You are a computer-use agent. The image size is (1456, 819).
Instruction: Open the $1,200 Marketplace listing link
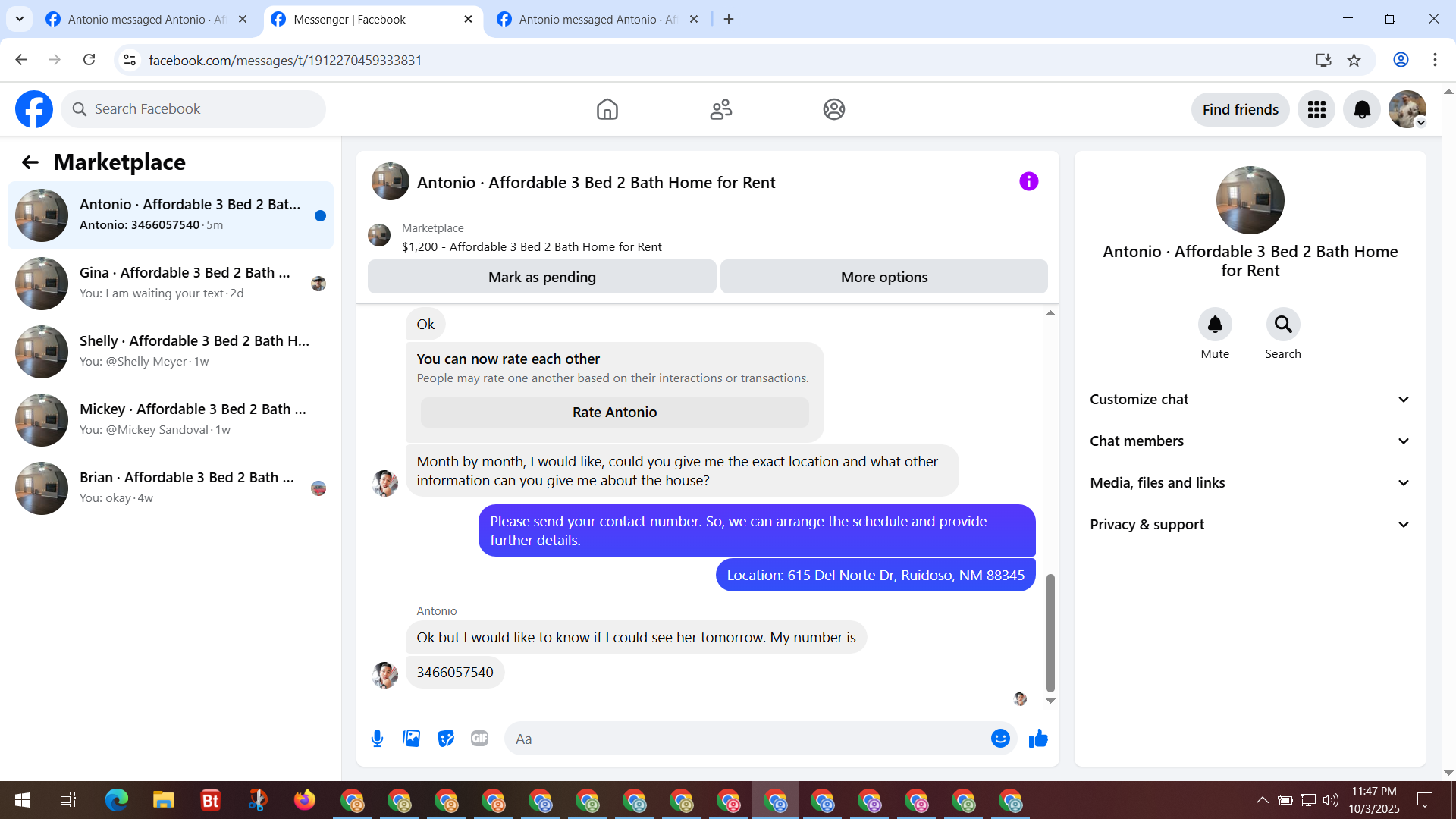(532, 247)
